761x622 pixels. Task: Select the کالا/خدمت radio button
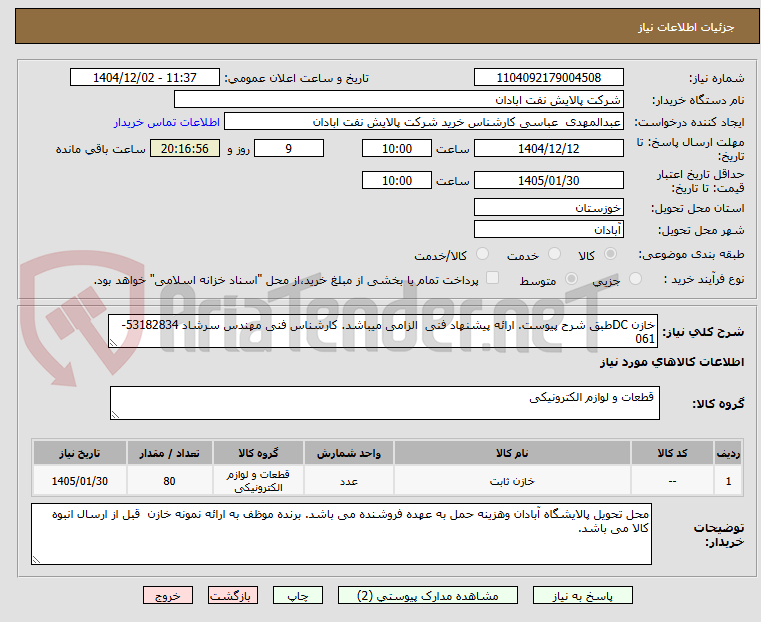(482, 254)
